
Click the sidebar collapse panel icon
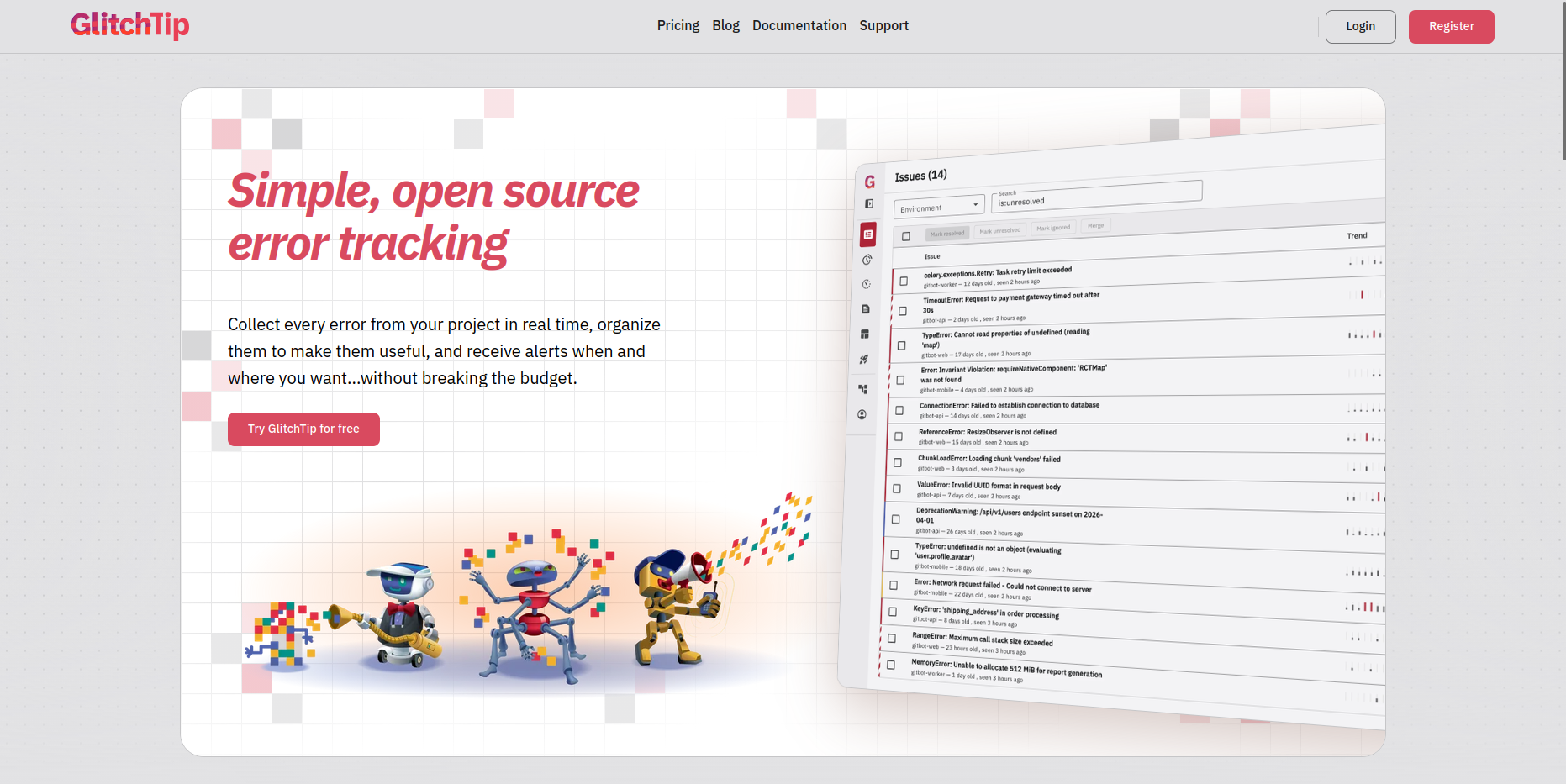pyautogui.click(x=869, y=204)
